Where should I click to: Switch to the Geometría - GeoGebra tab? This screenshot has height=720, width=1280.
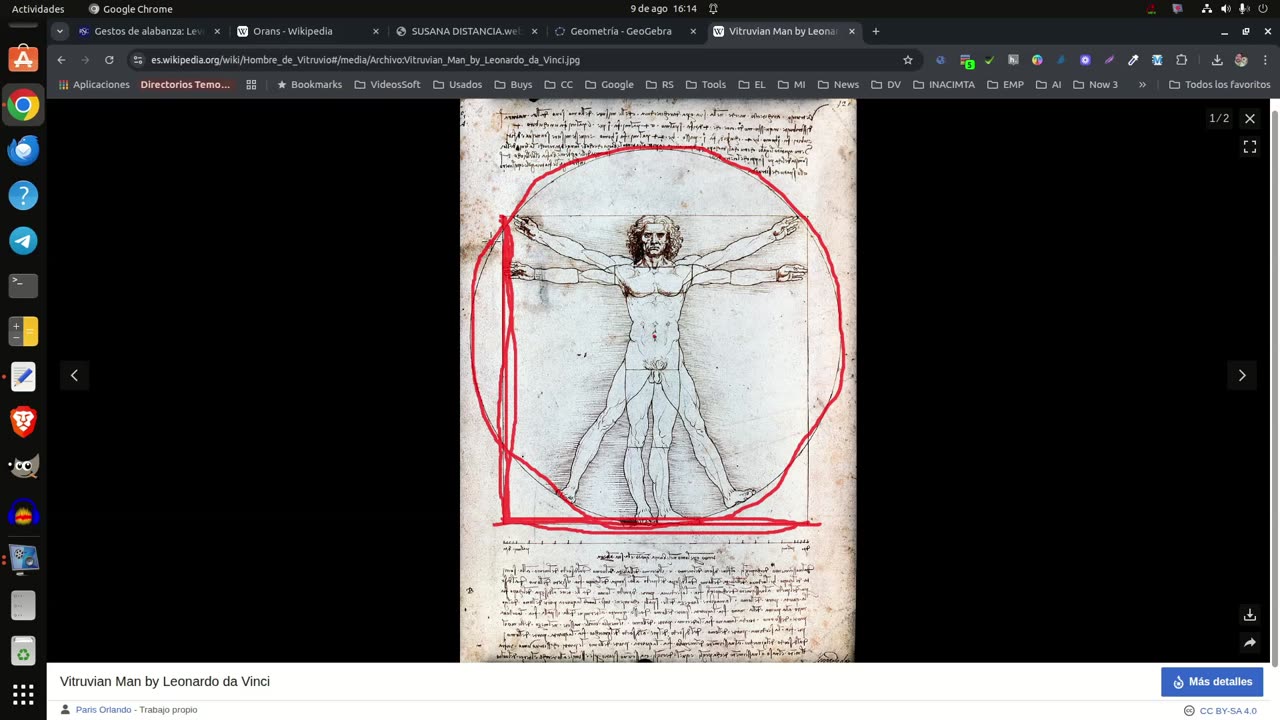click(x=625, y=31)
